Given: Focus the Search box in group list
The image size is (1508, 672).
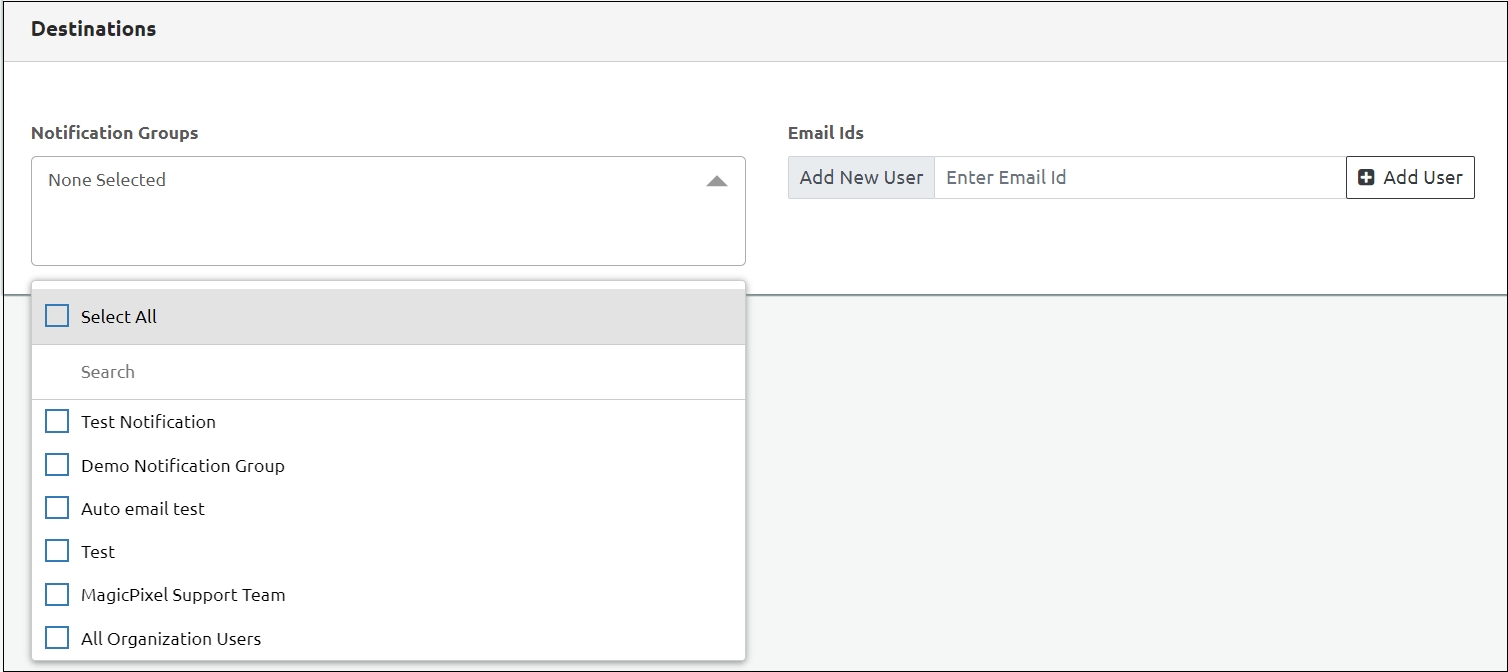Looking at the screenshot, I should pos(400,372).
